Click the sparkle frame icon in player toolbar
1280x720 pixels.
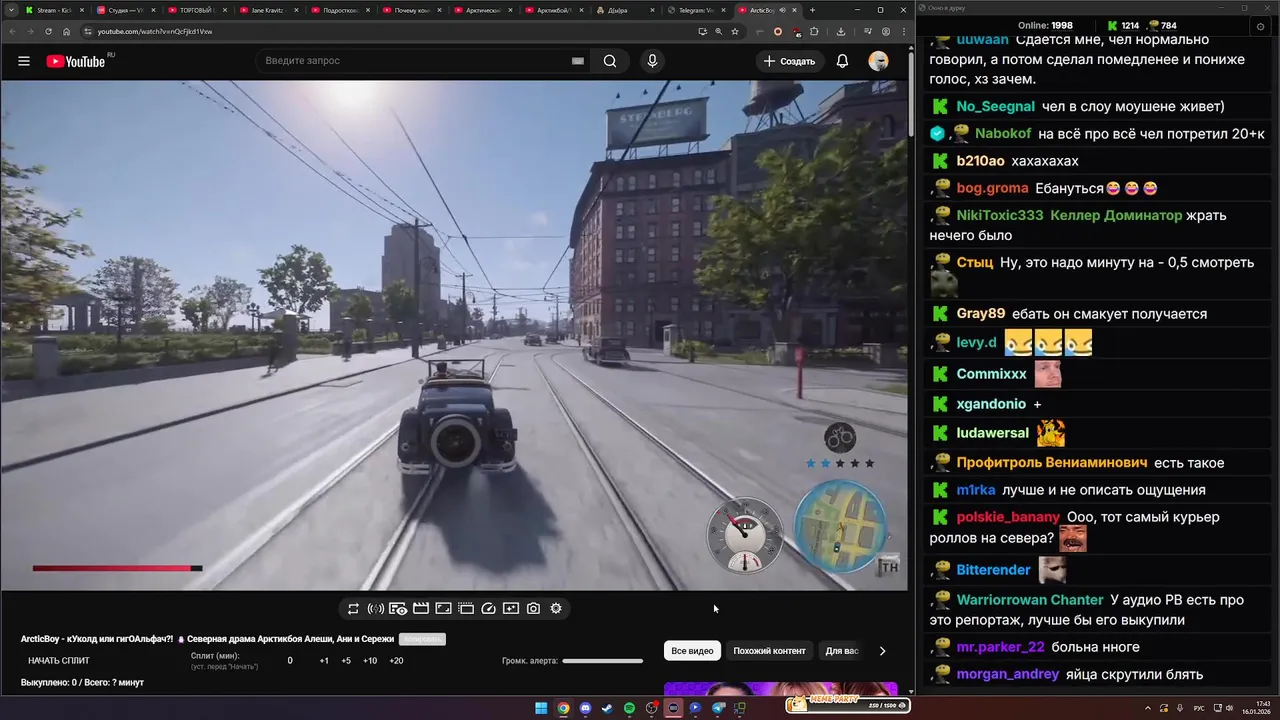click(511, 608)
